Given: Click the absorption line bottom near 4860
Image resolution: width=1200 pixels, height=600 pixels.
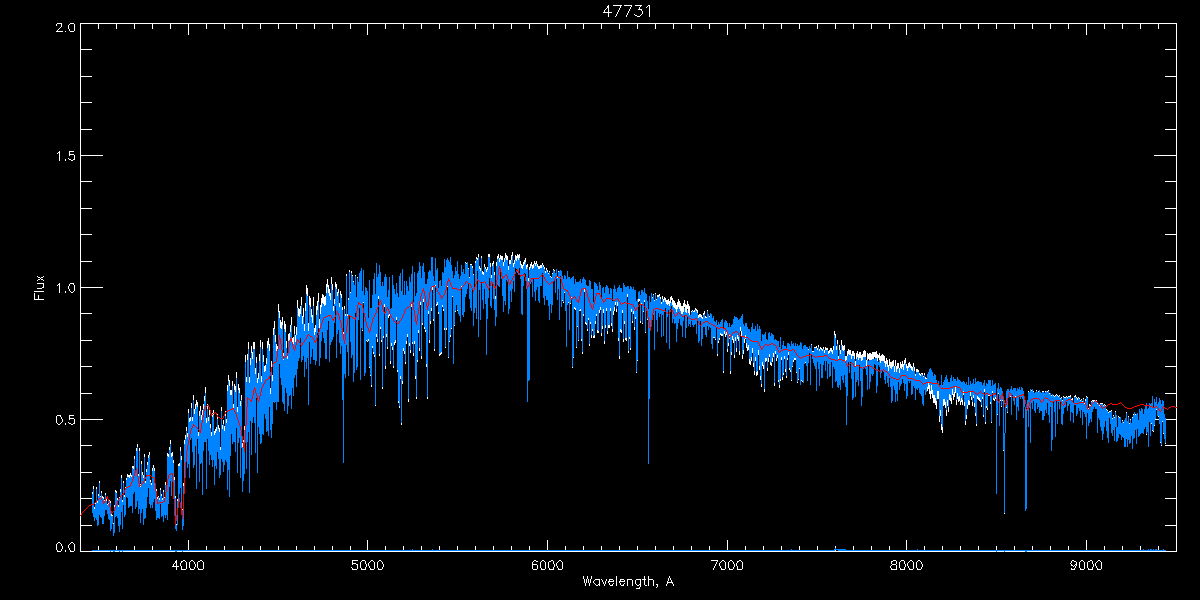Looking at the screenshot, I should (343, 461).
